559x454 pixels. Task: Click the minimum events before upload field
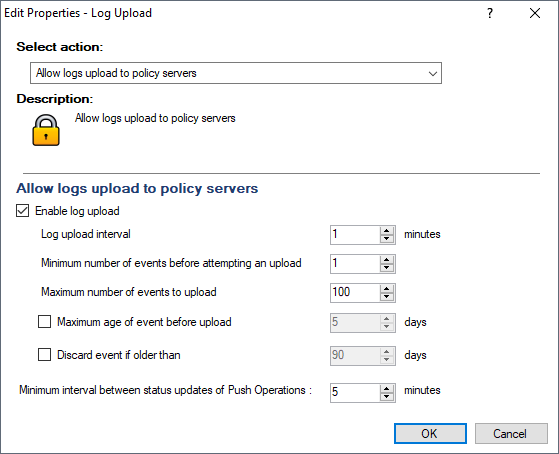click(355, 264)
